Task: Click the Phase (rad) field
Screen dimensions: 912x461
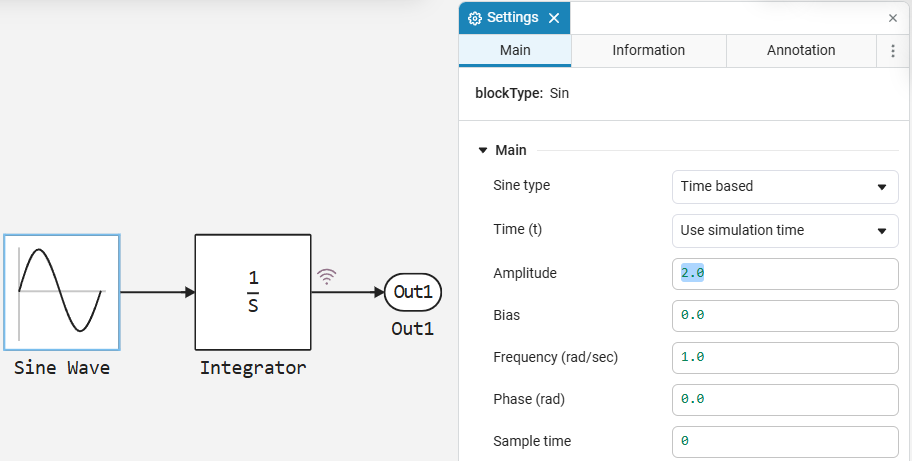Action: pos(785,399)
